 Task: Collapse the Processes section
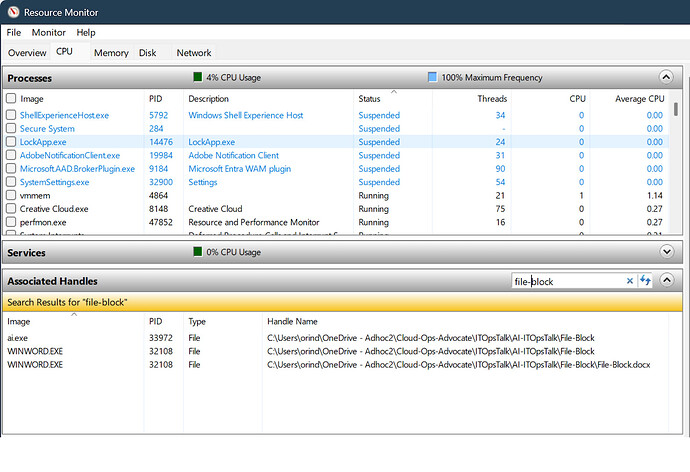click(x=666, y=77)
